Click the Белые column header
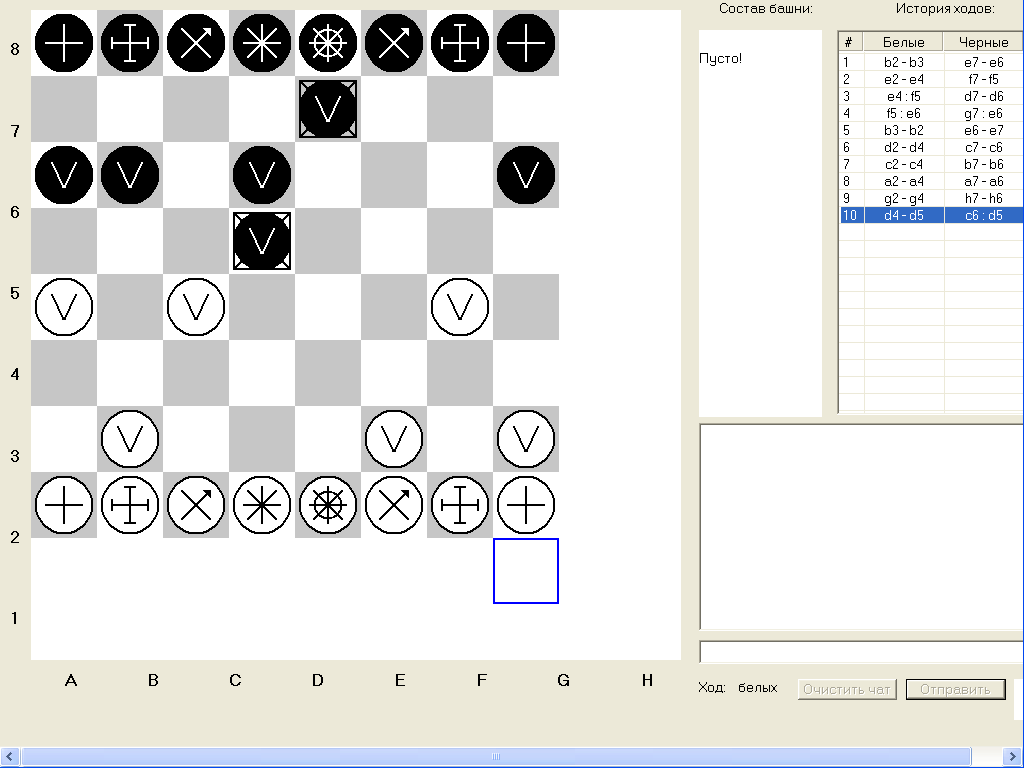This screenshot has width=1024, height=768. tap(904, 42)
